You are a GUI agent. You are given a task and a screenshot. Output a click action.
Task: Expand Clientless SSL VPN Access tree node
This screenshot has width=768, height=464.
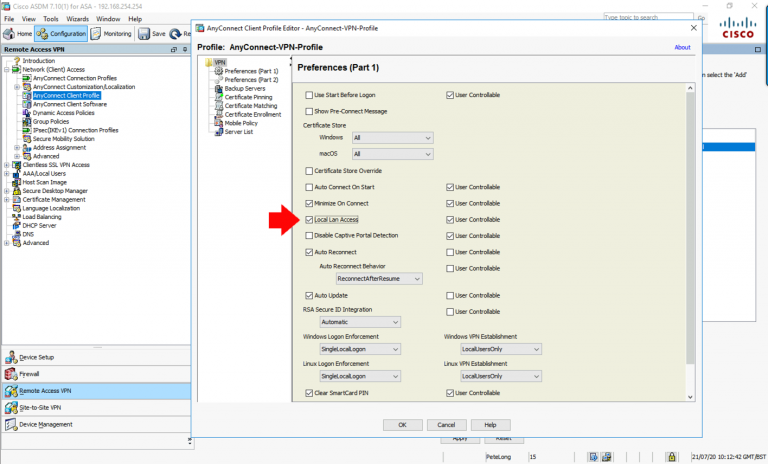[x=6, y=165]
